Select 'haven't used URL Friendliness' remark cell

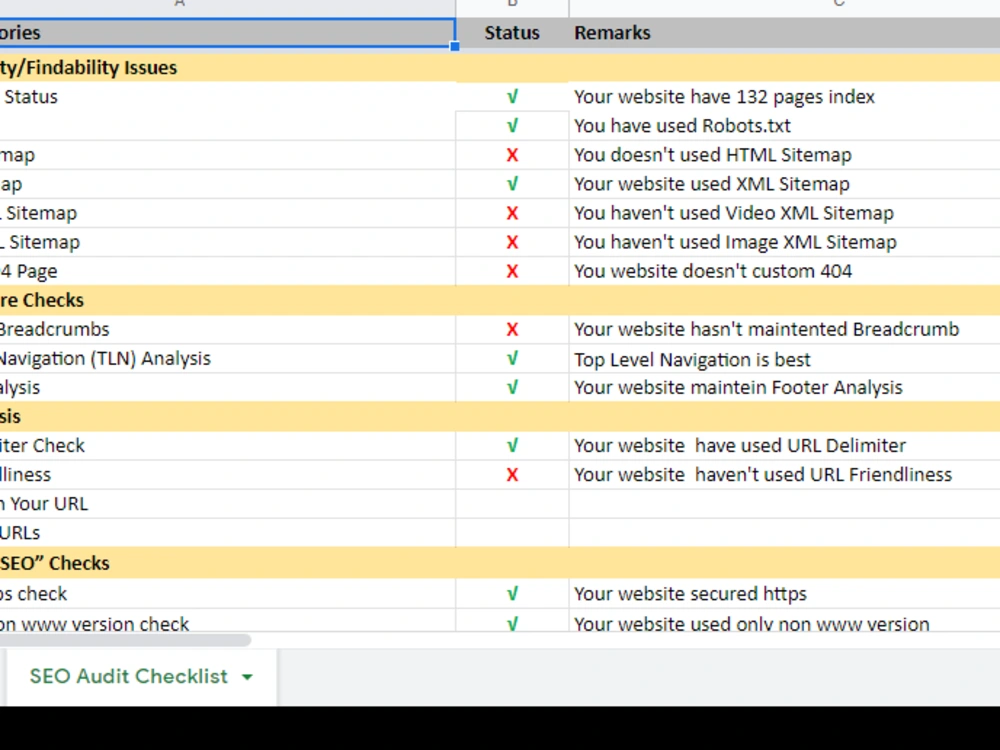(x=784, y=475)
